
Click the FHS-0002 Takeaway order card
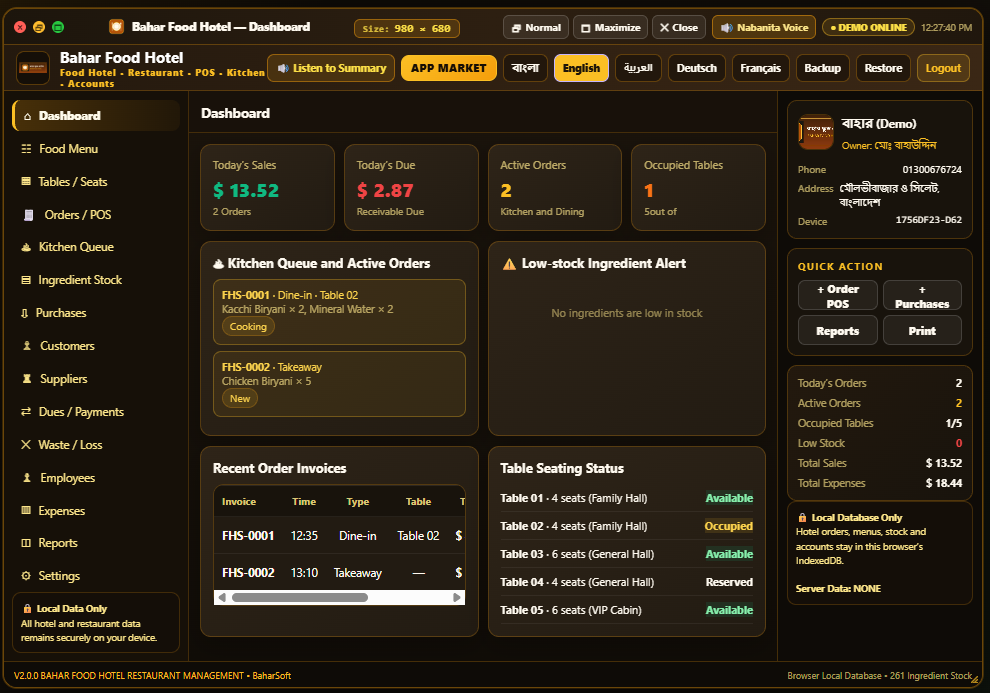[339, 384]
